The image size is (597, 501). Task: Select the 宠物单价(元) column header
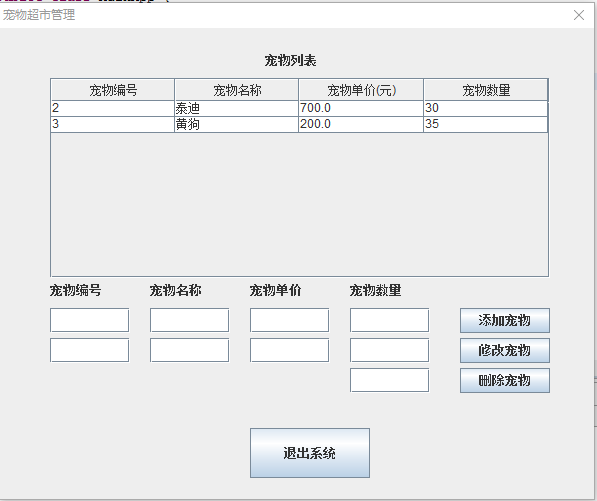click(x=361, y=90)
